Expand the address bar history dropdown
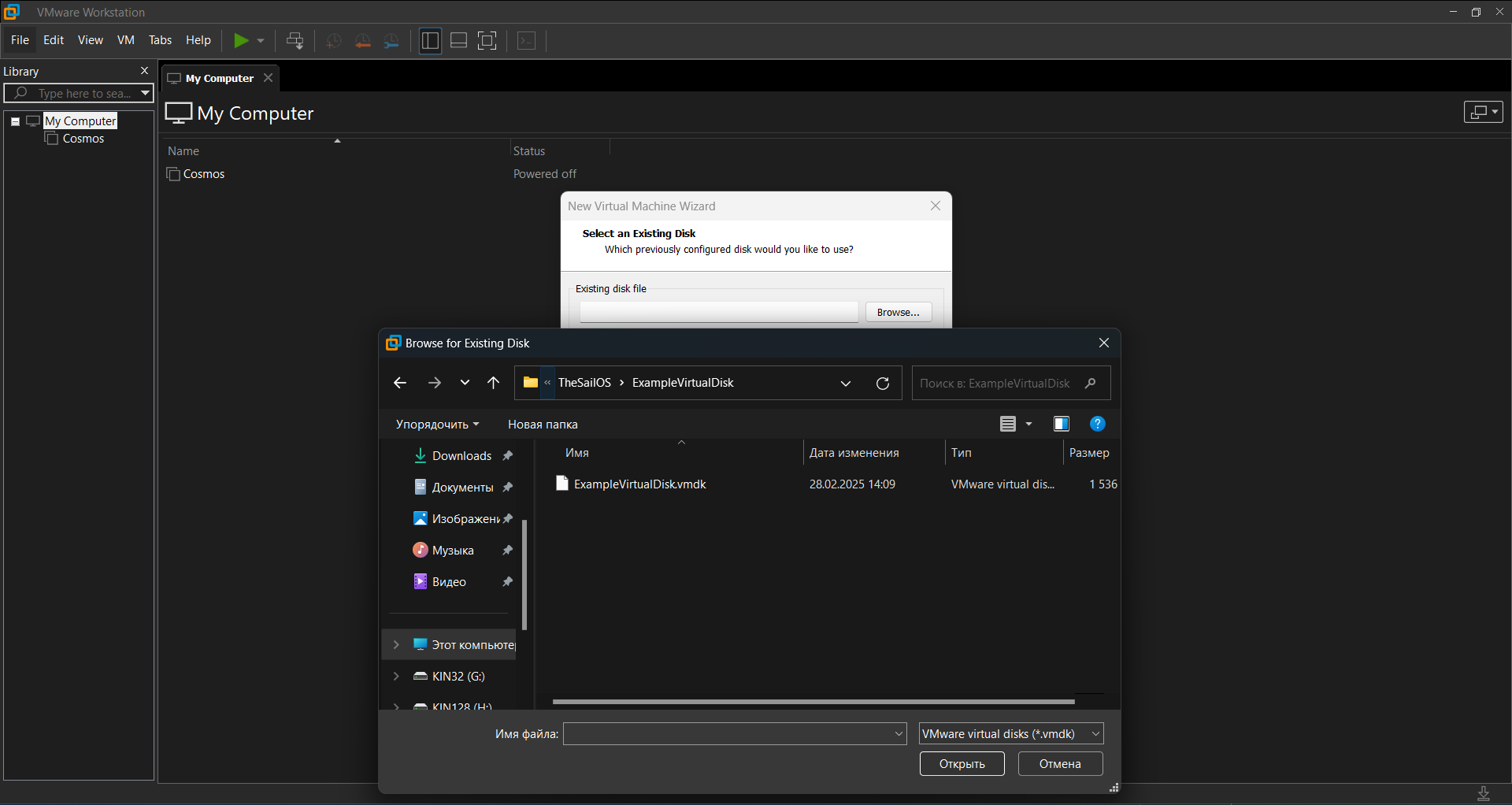 point(846,384)
